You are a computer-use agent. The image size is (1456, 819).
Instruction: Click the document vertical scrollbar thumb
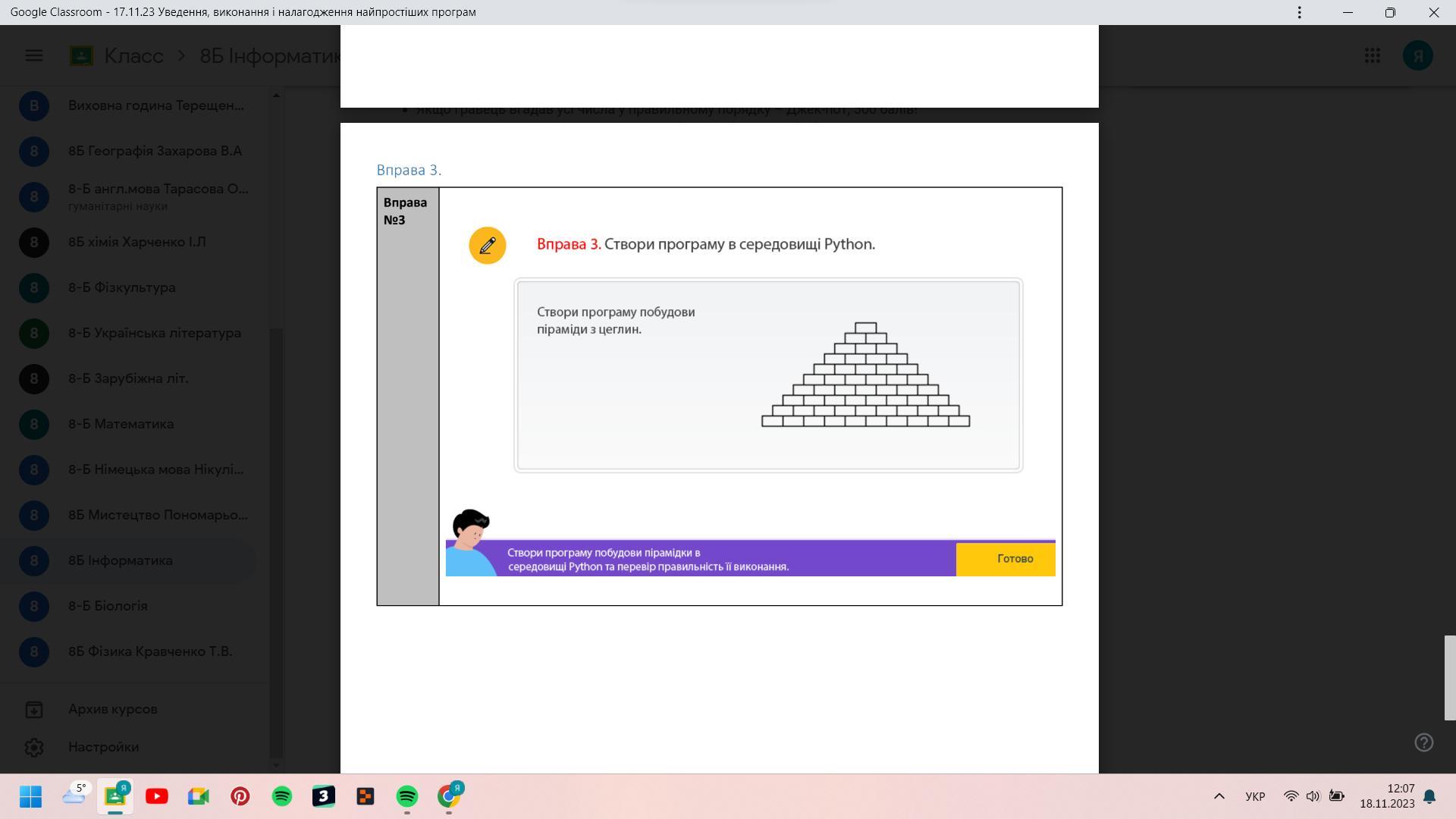[1449, 677]
